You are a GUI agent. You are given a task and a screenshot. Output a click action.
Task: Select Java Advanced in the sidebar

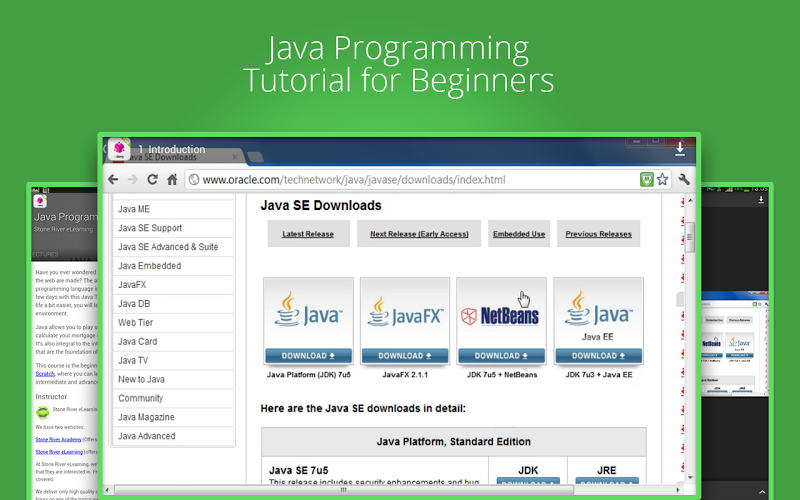tap(173, 436)
